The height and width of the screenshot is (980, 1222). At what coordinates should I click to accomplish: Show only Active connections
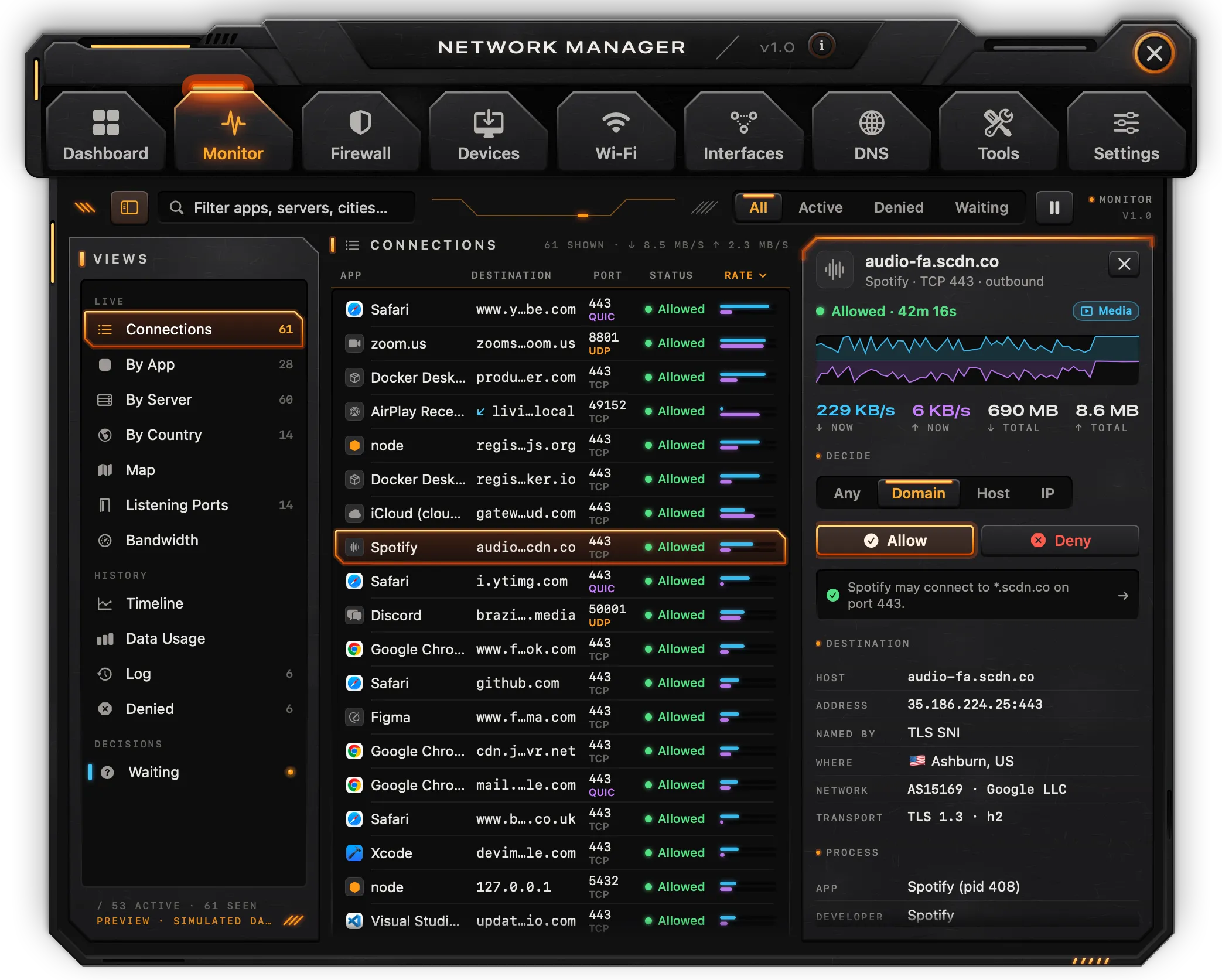click(820, 207)
